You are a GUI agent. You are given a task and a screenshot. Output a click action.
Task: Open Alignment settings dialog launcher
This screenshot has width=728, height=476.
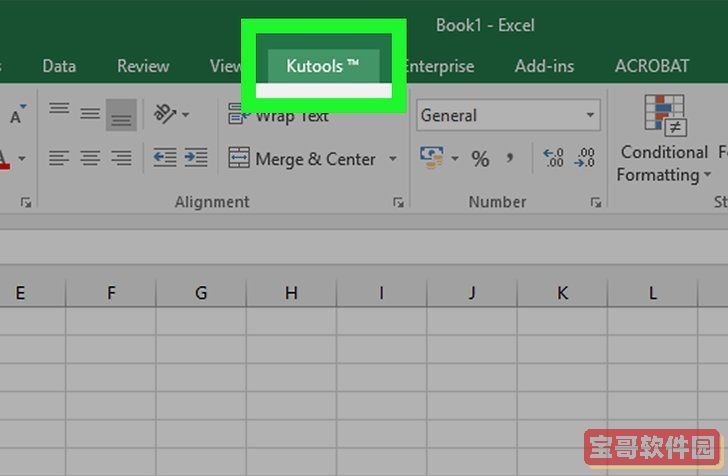point(398,202)
